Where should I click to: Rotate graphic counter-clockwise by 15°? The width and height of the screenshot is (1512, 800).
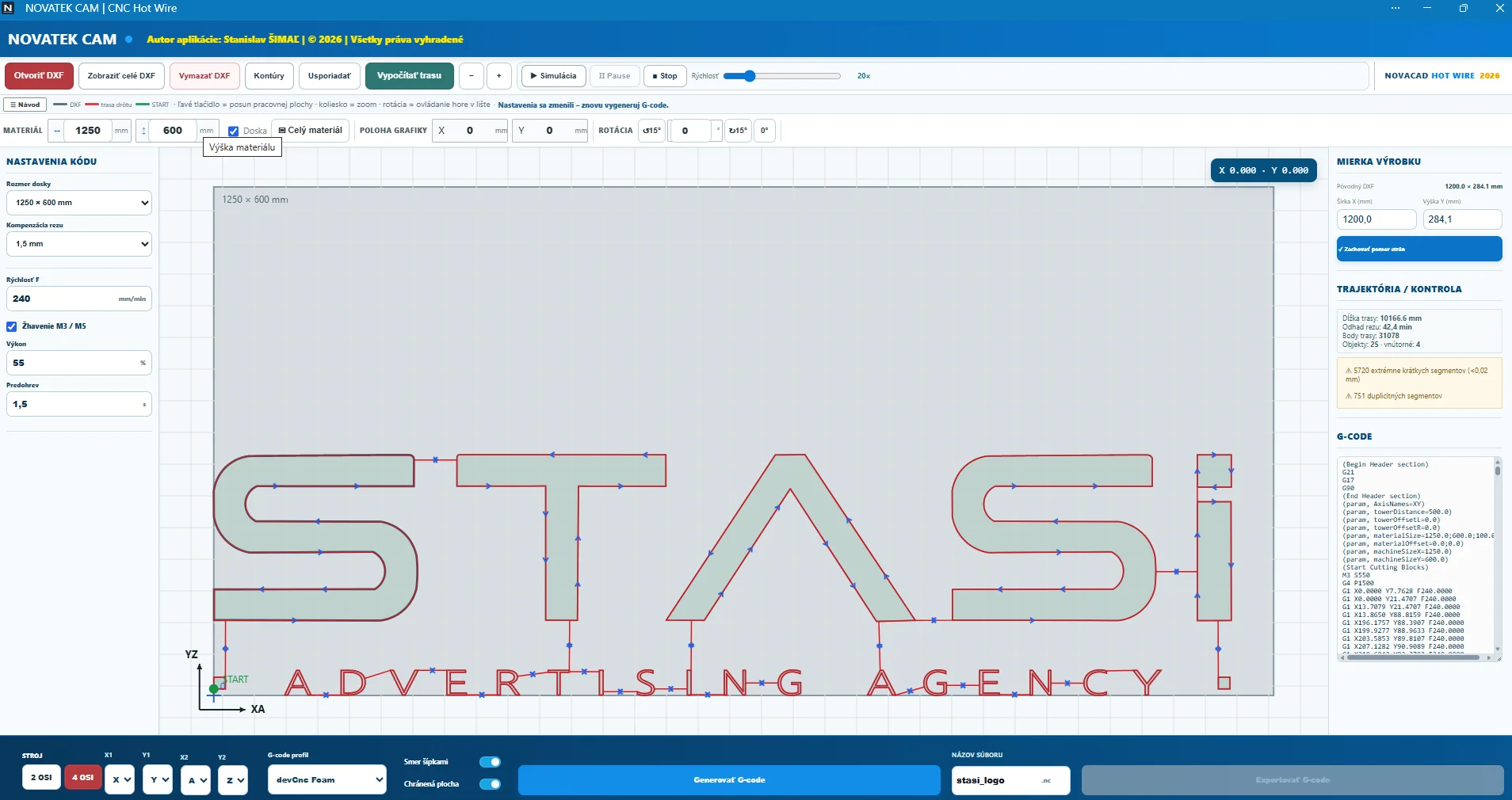pos(651,131)
